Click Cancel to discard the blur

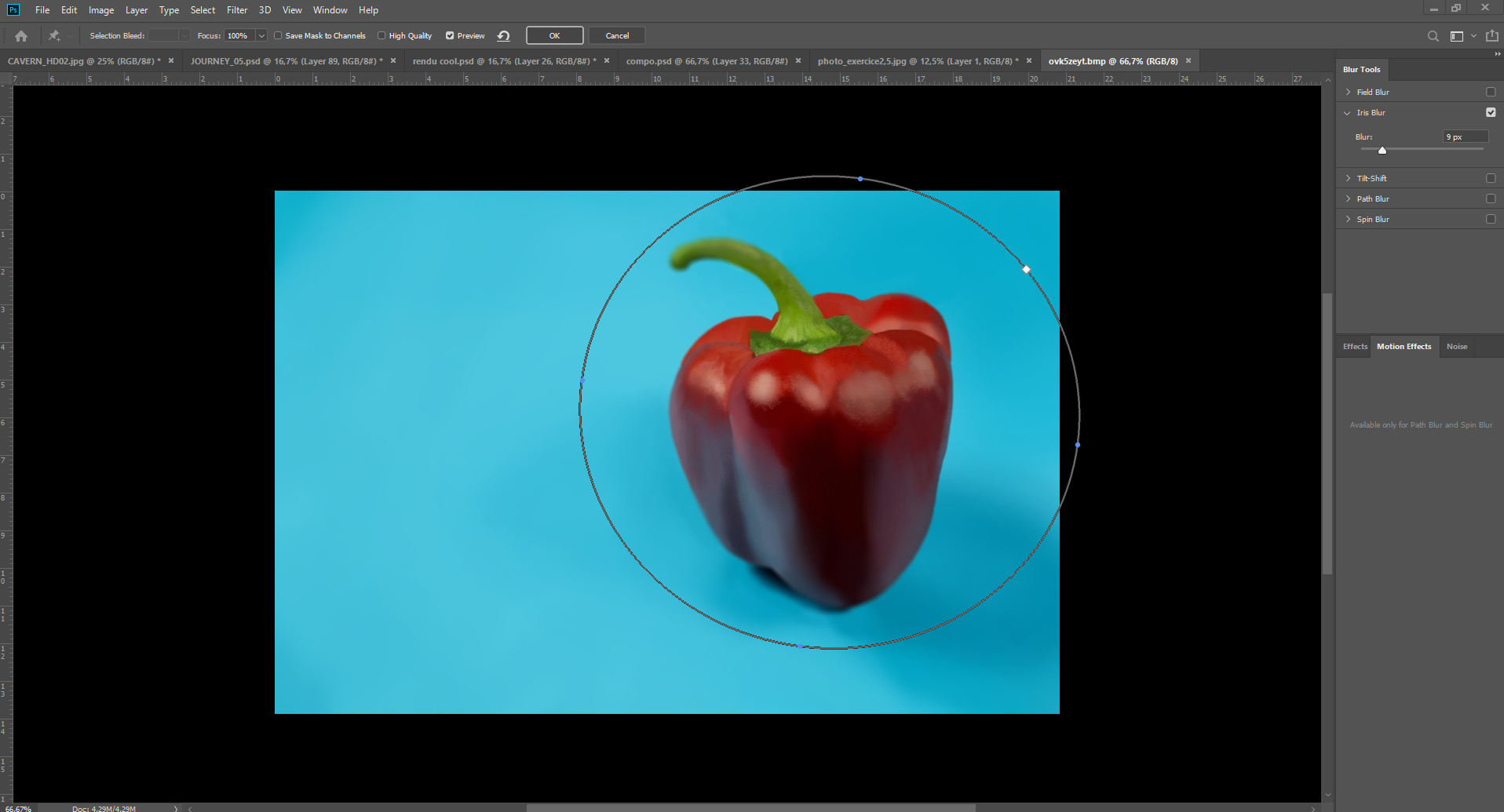(x=617, y=36)
